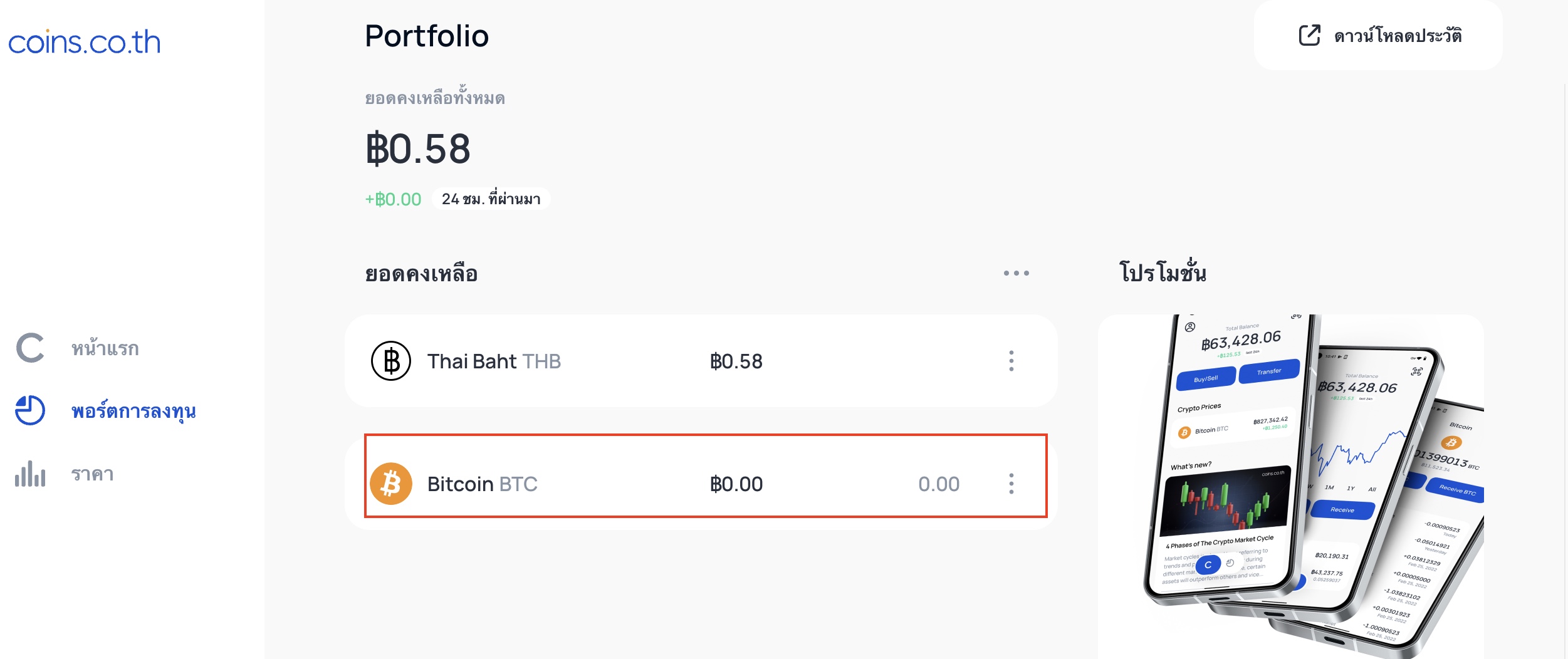
Task: Click the Bitcoin 0.00 quantity value
Action: pyautogui.click(x=939, y=484)
